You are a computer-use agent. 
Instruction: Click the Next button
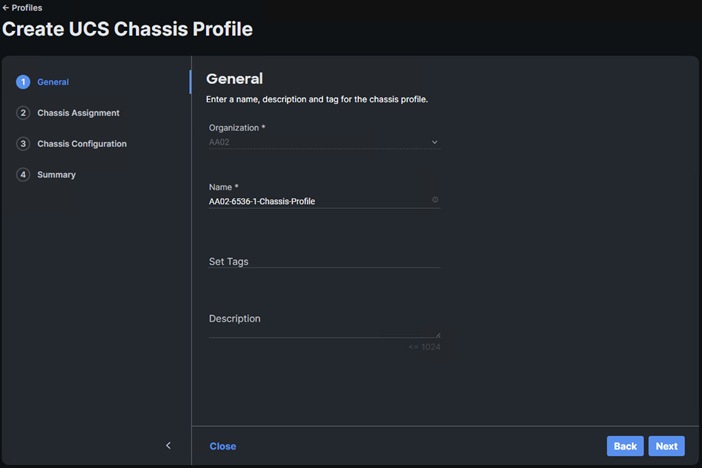coord(666,446)
